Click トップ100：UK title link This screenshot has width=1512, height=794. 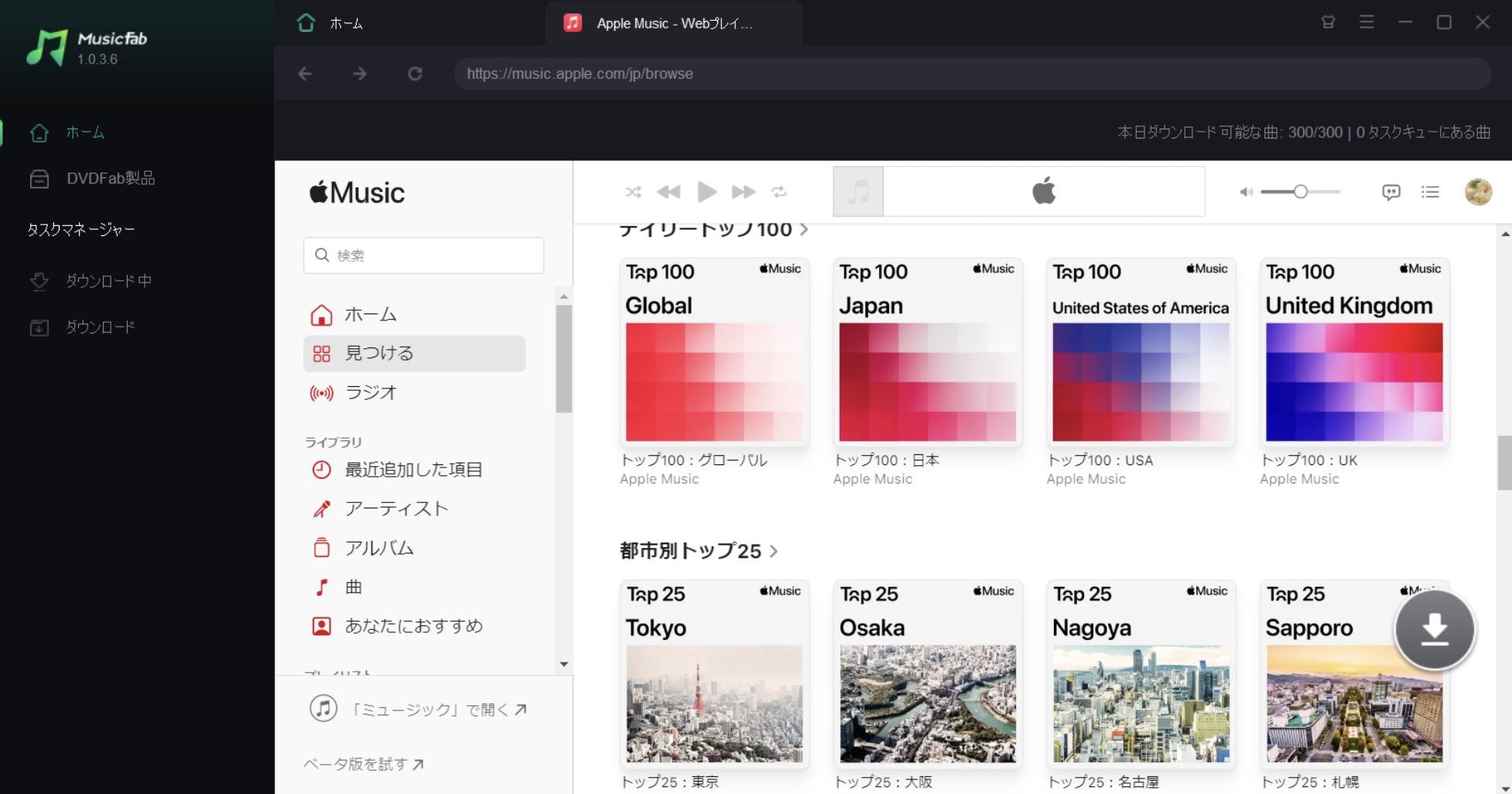1308,460
